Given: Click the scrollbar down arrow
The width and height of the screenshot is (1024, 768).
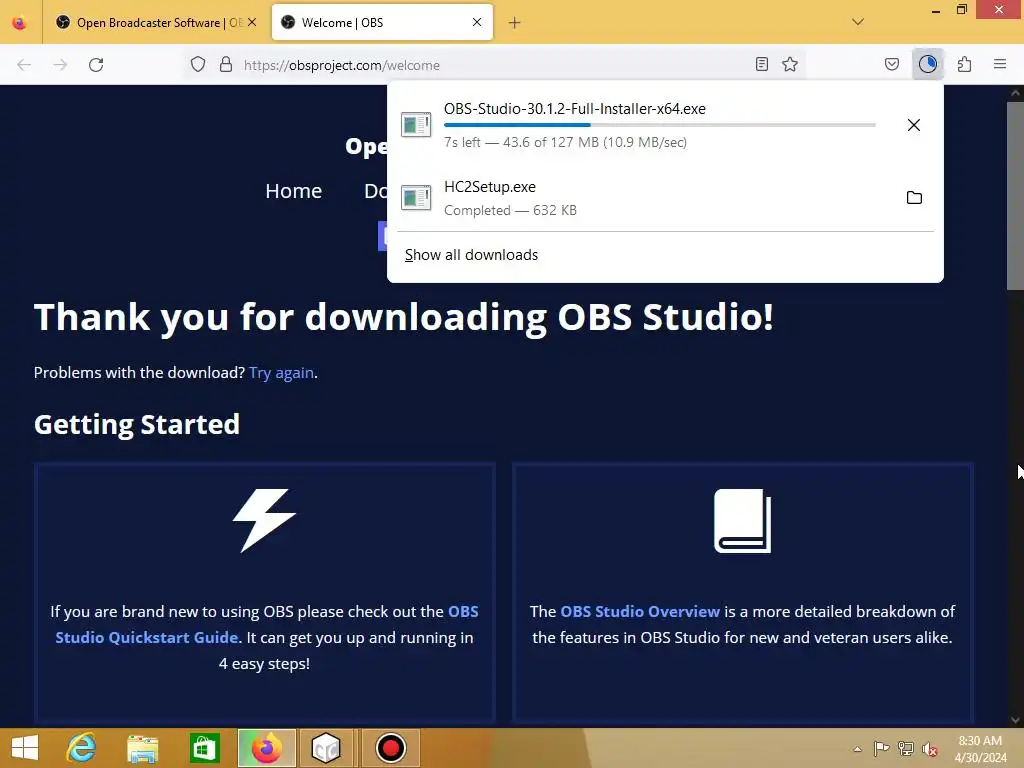Looking at the screenshot, I should 1015,720.
